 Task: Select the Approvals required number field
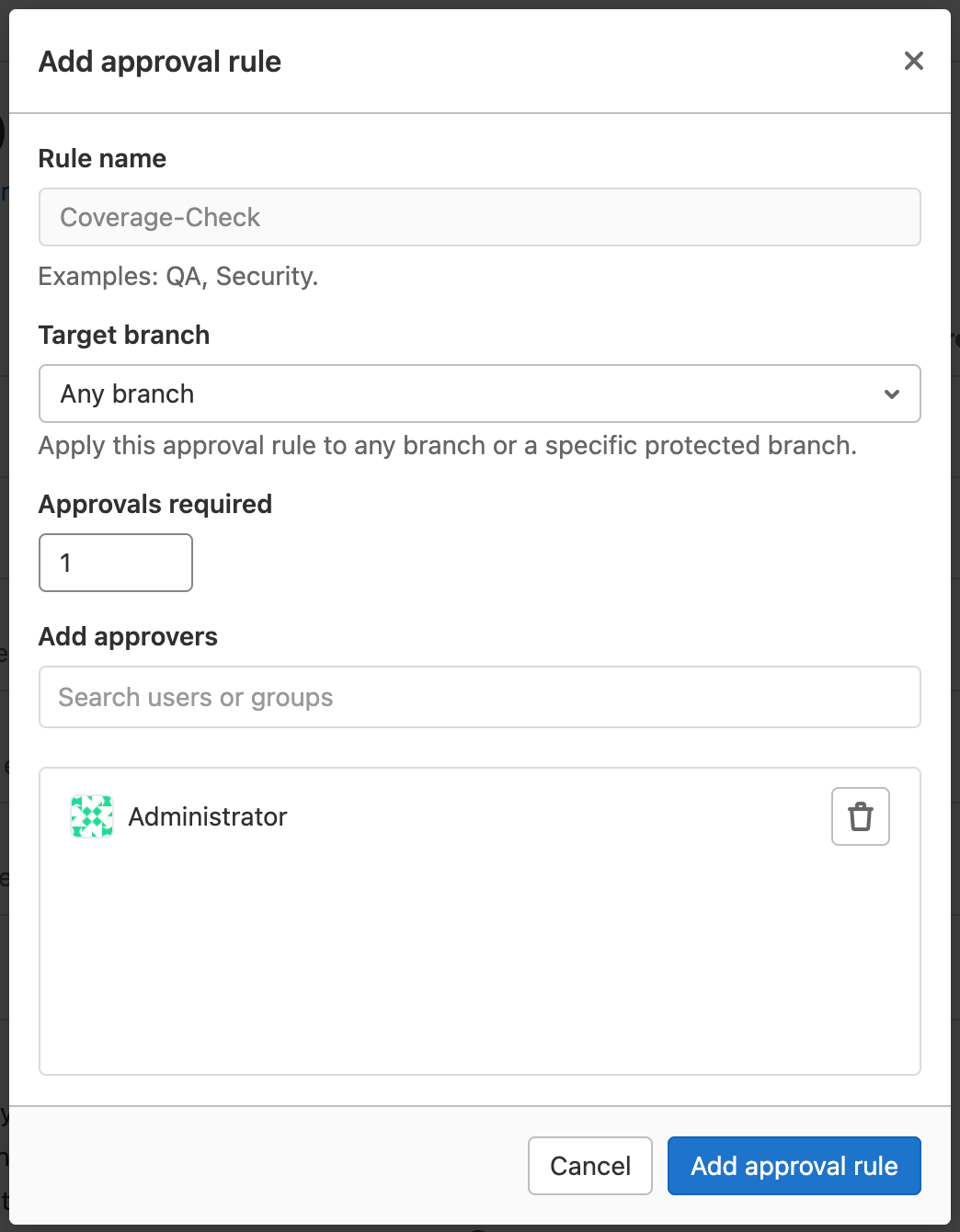click(x=115, y=562)
